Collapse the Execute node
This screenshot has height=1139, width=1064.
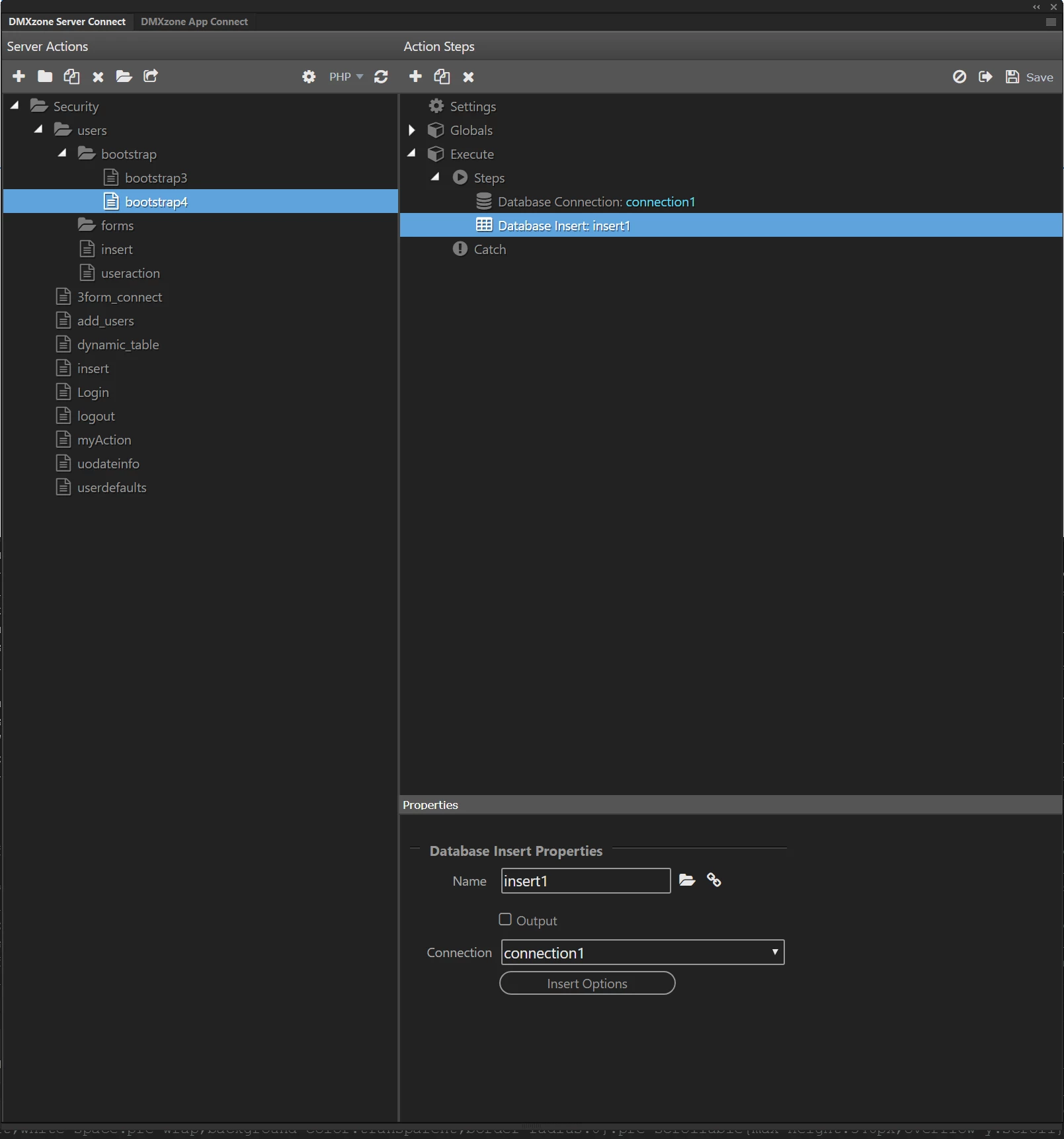tap(411, 153)
